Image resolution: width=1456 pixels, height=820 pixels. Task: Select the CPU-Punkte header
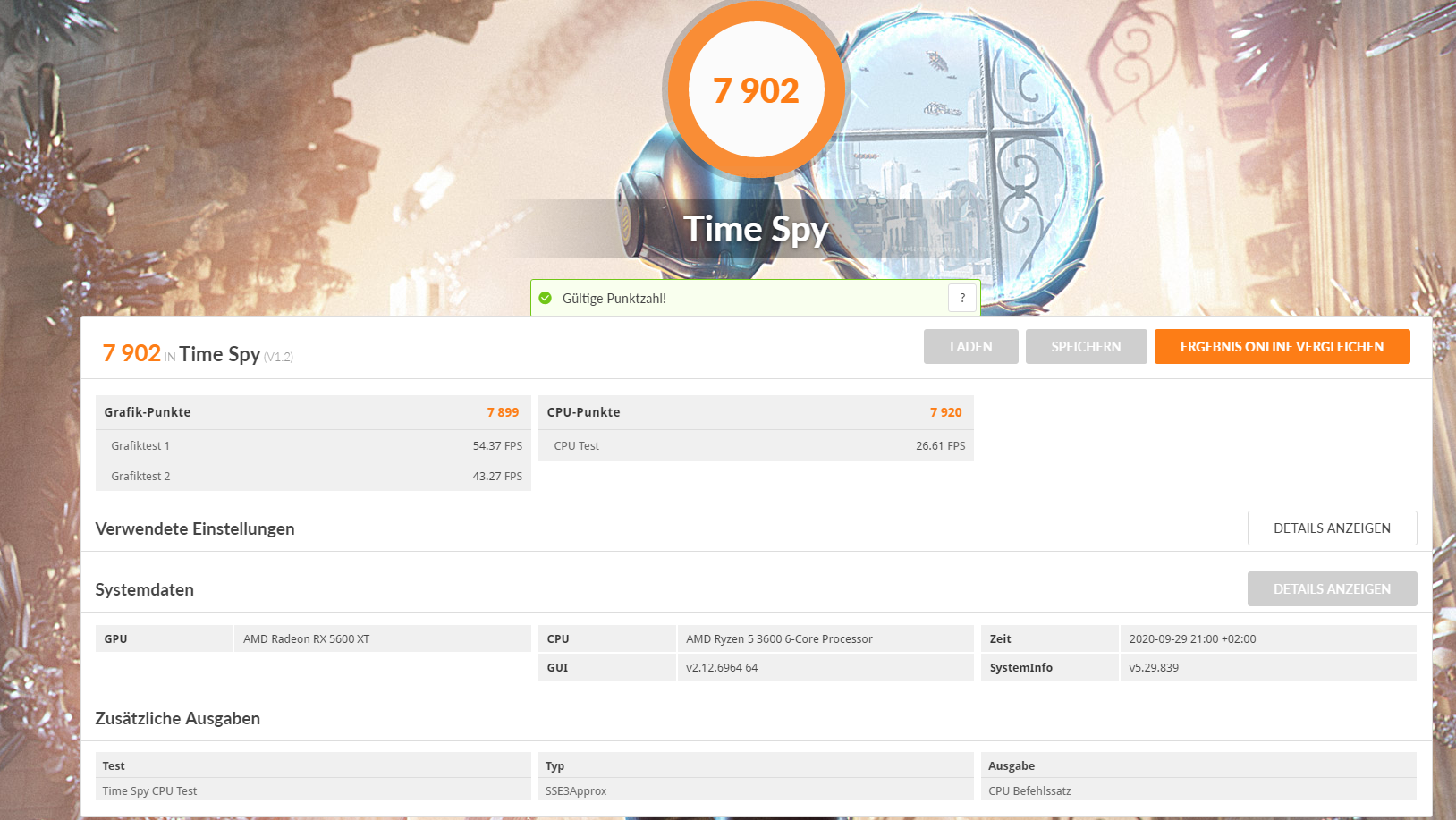click(583, 412)
